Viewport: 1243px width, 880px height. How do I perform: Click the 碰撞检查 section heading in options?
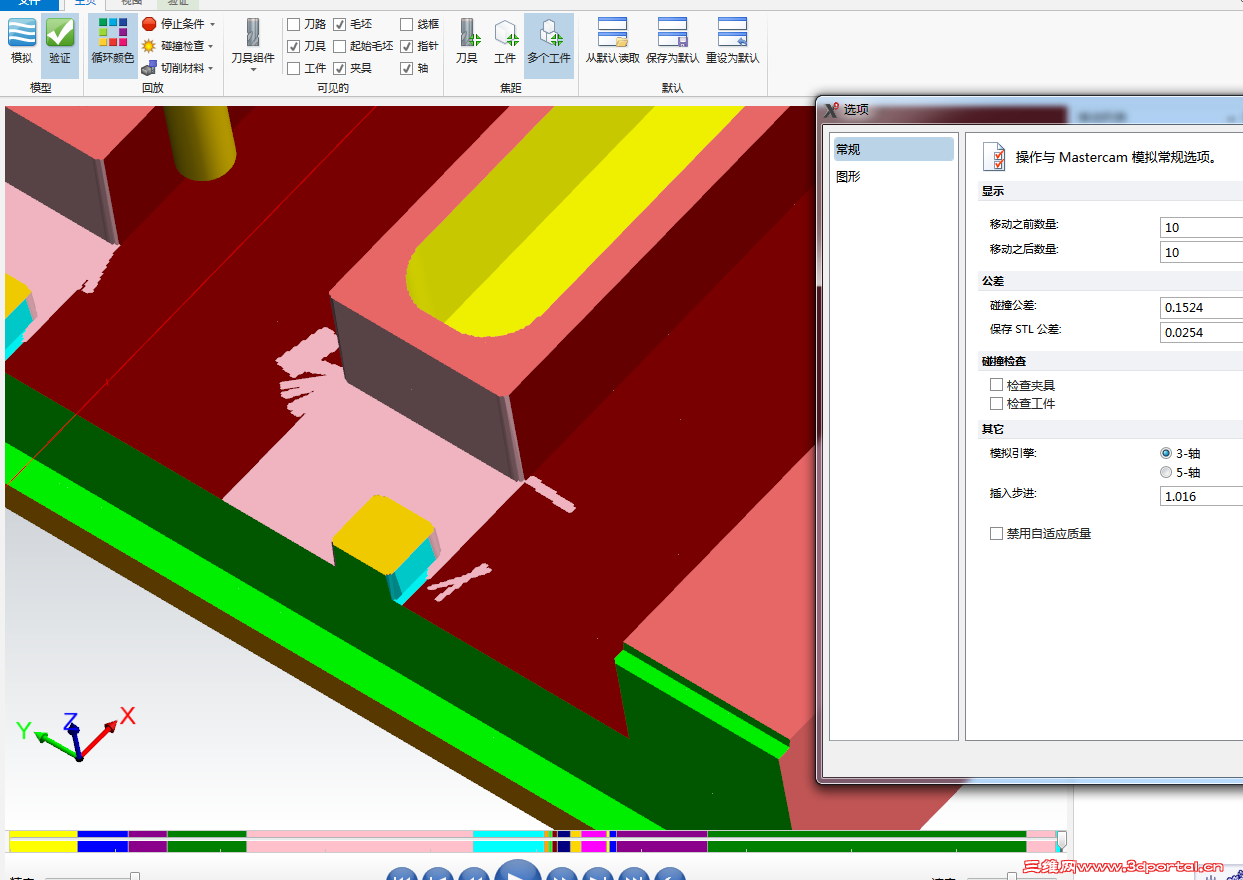[1003, 361]
